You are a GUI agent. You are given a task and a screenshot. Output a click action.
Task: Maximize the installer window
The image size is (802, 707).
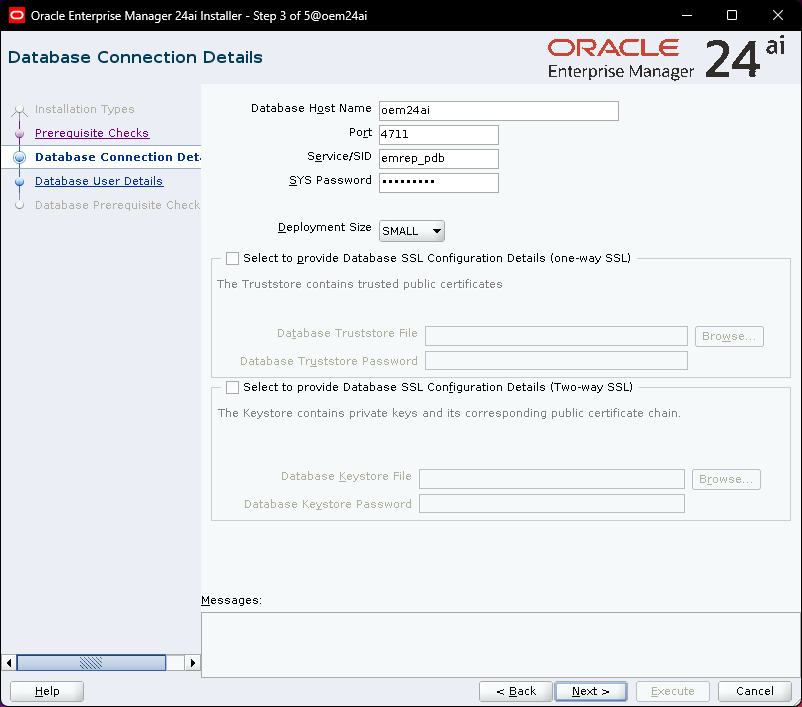coord(731,15)
